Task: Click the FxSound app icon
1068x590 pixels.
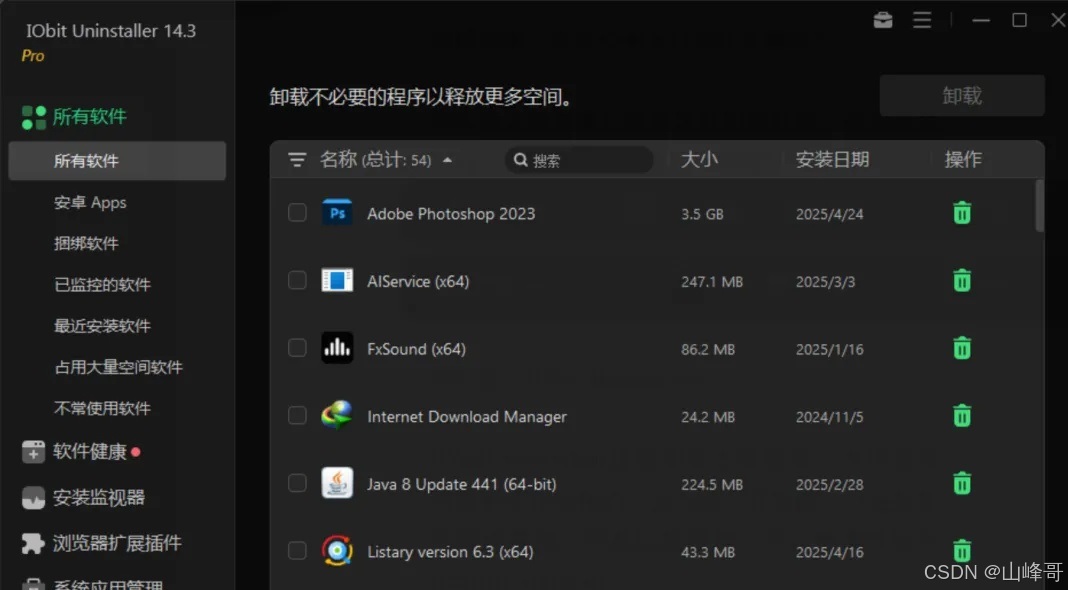Action: 337,347
